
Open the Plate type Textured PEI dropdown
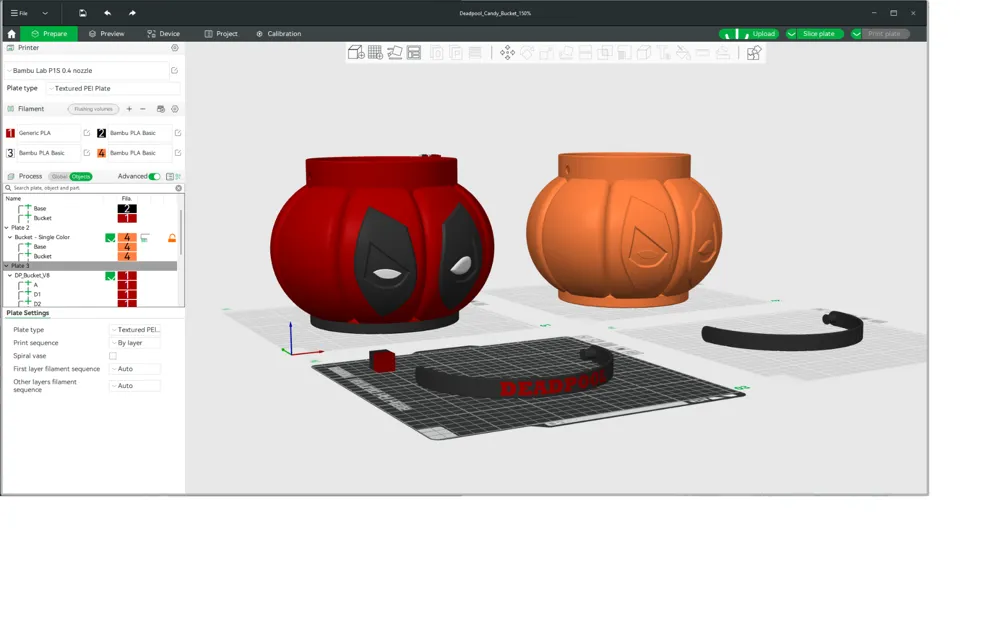click(112, 89)
